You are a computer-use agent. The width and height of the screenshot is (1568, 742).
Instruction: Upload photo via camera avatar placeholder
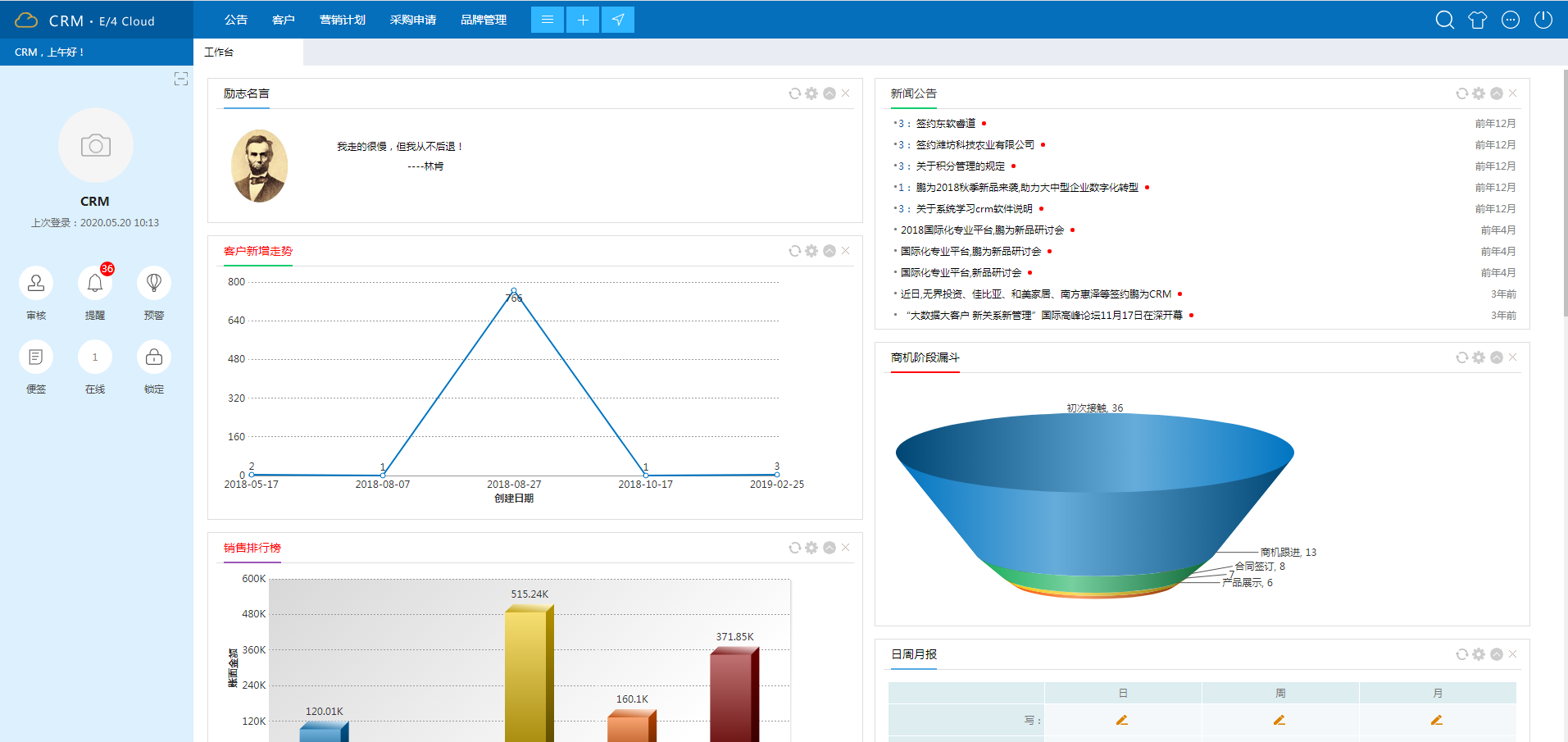coord(96,146)
